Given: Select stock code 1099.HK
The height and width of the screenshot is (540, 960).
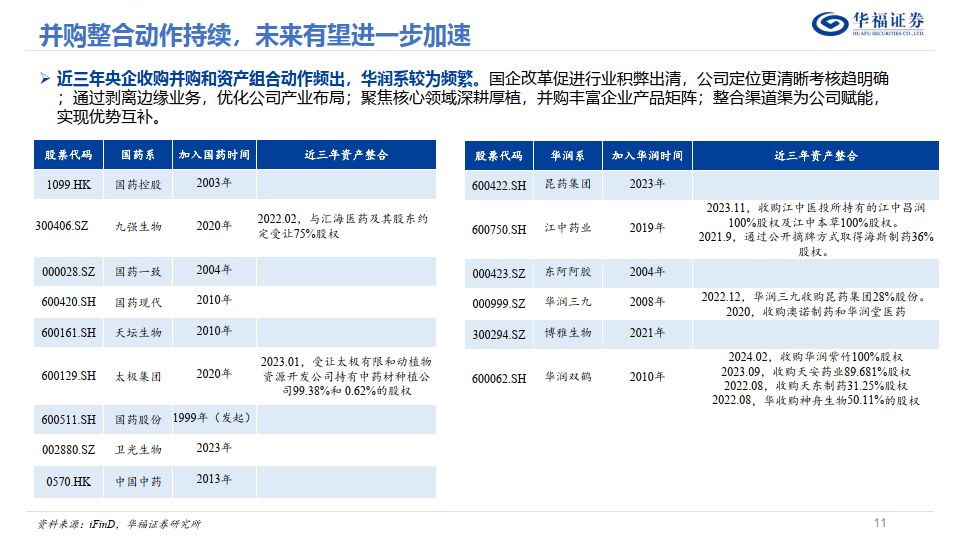Looking at the screenshot, I should [69, 184].
